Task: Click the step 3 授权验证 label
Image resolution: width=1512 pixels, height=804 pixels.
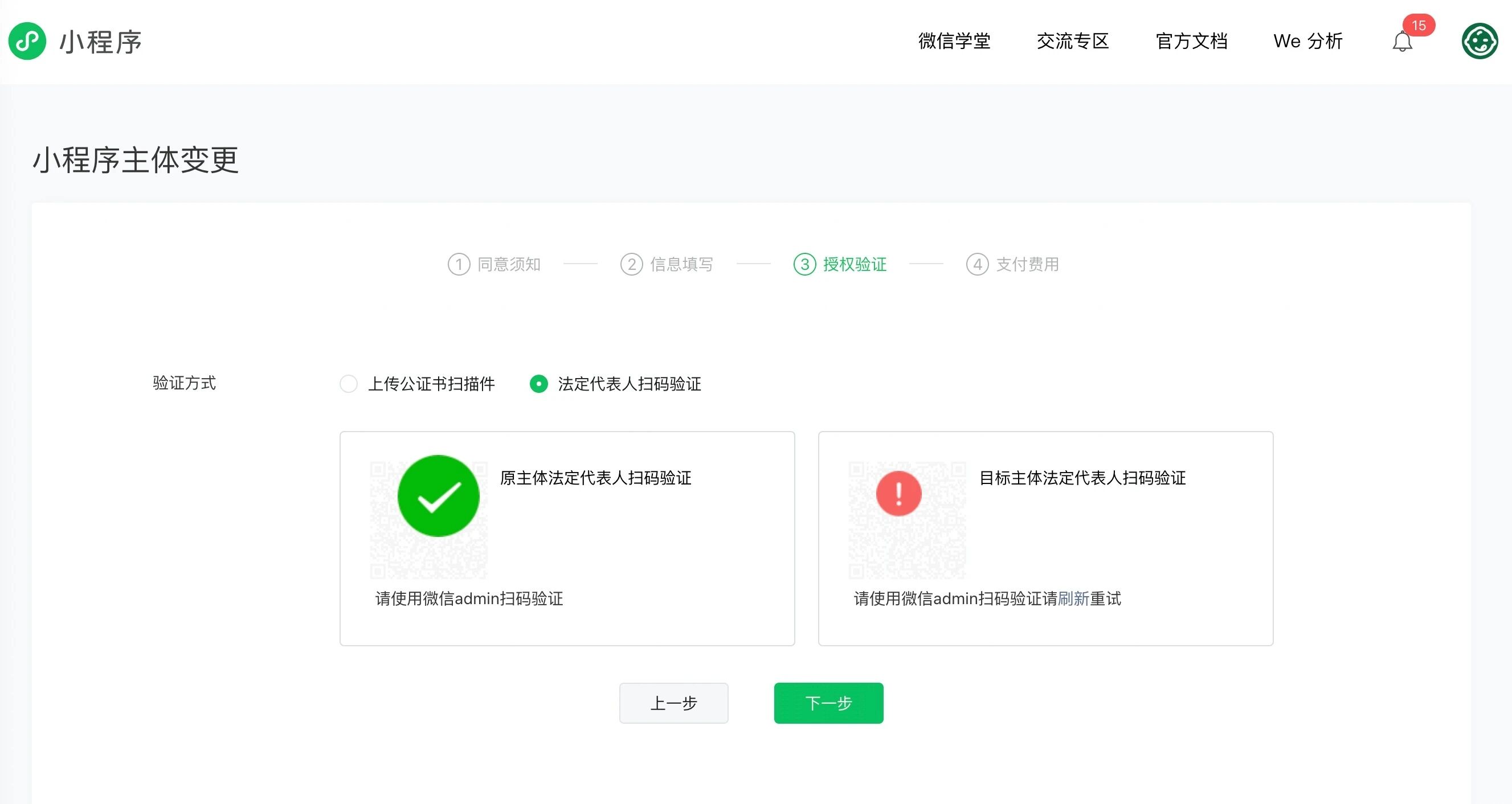Action: pos(855,264)
